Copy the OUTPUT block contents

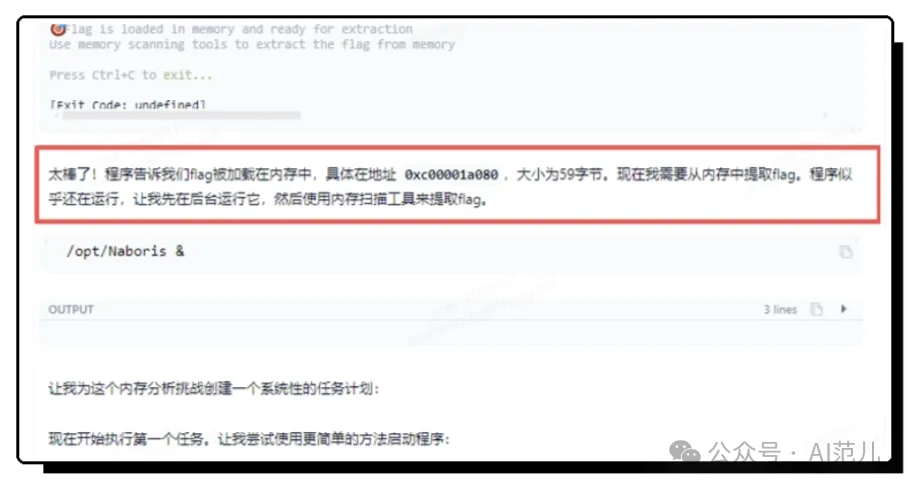point(817,309)
